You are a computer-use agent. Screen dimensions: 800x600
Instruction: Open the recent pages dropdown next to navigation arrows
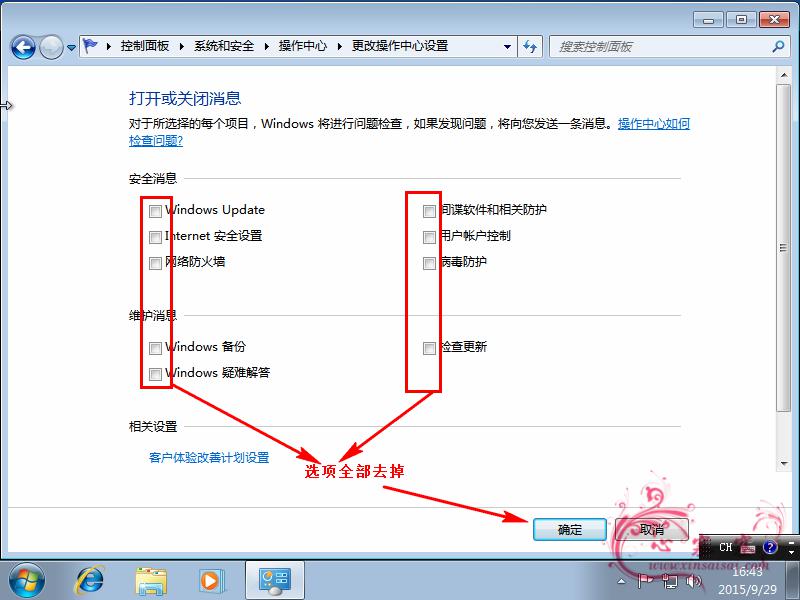(x=73, y=46)
